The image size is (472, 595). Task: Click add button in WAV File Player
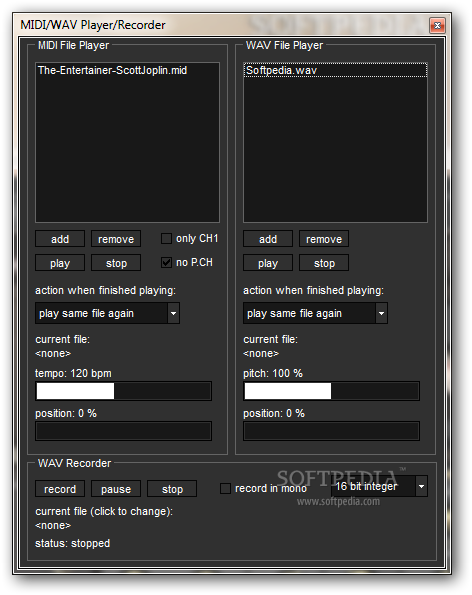pos(268,239)
